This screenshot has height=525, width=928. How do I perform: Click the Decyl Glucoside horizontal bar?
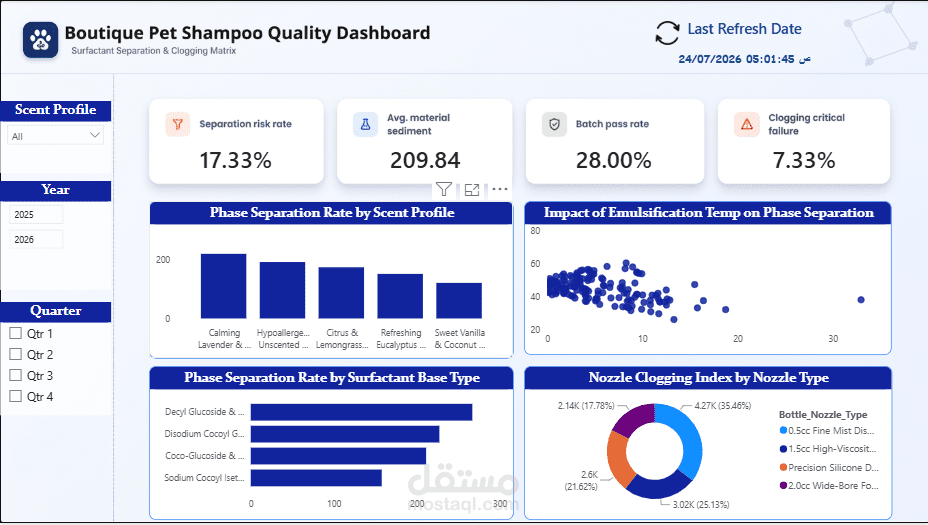pyautogui.click(x=362, y=412)
